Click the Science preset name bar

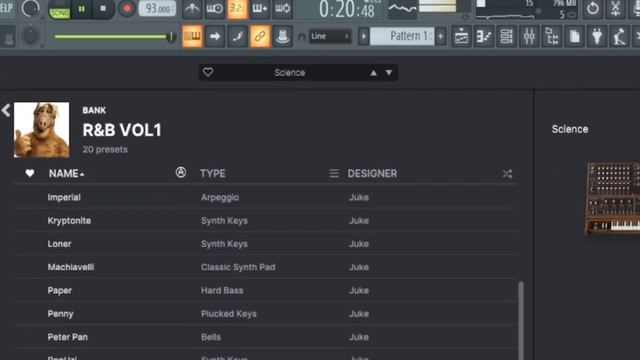[x=290, y=73]
